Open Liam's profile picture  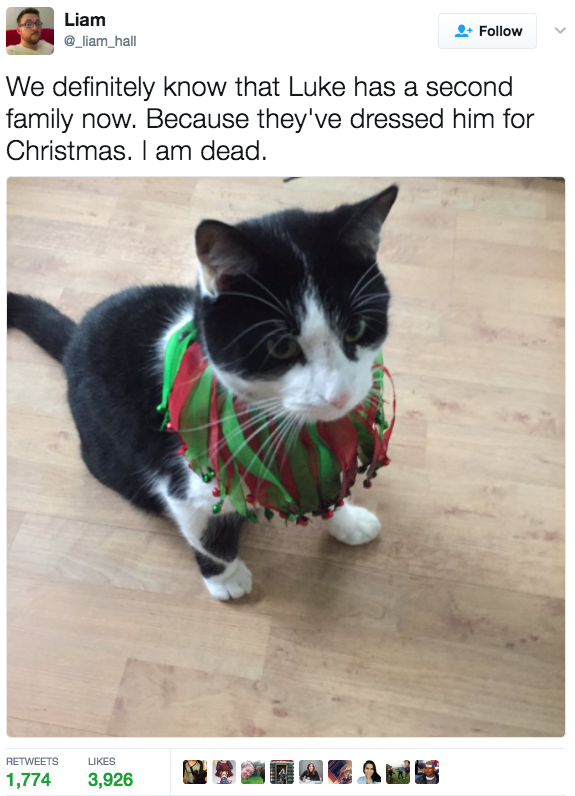(30, 30)
